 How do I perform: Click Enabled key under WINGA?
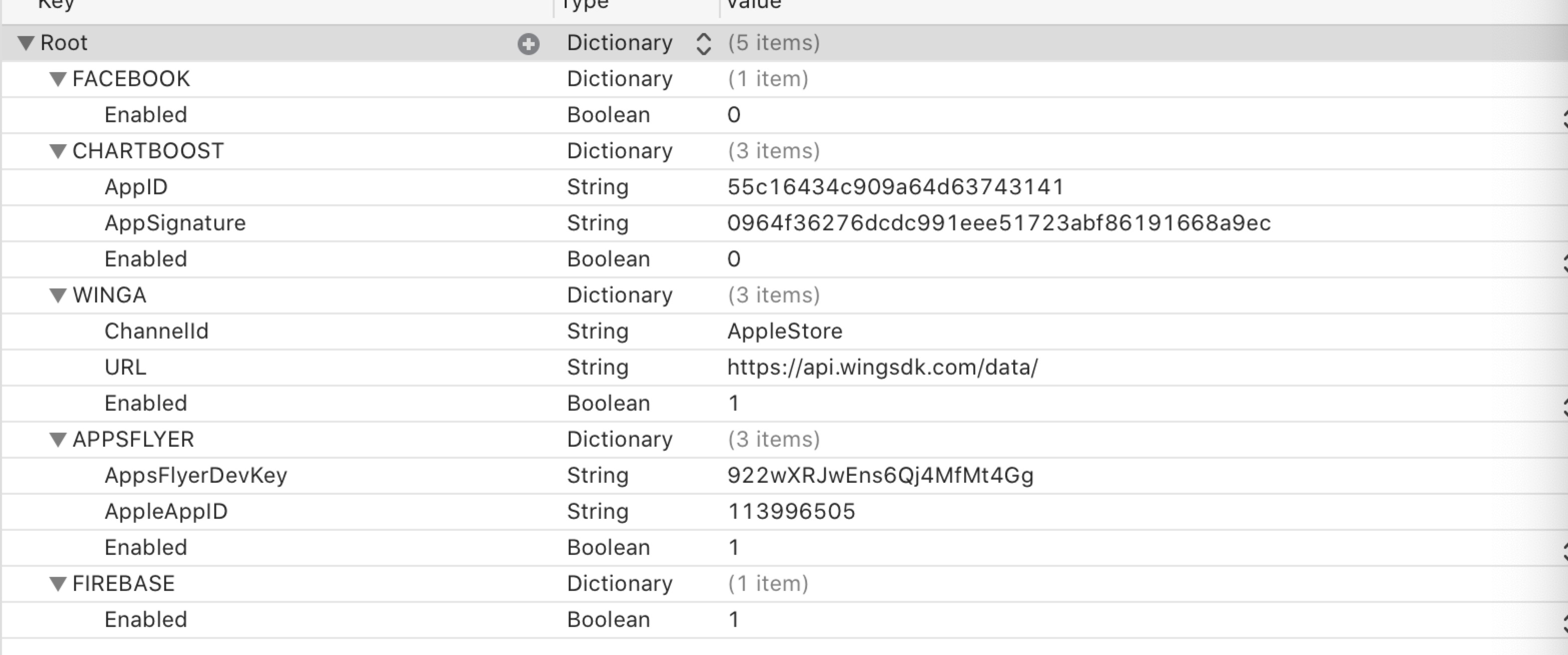(146, 404)
